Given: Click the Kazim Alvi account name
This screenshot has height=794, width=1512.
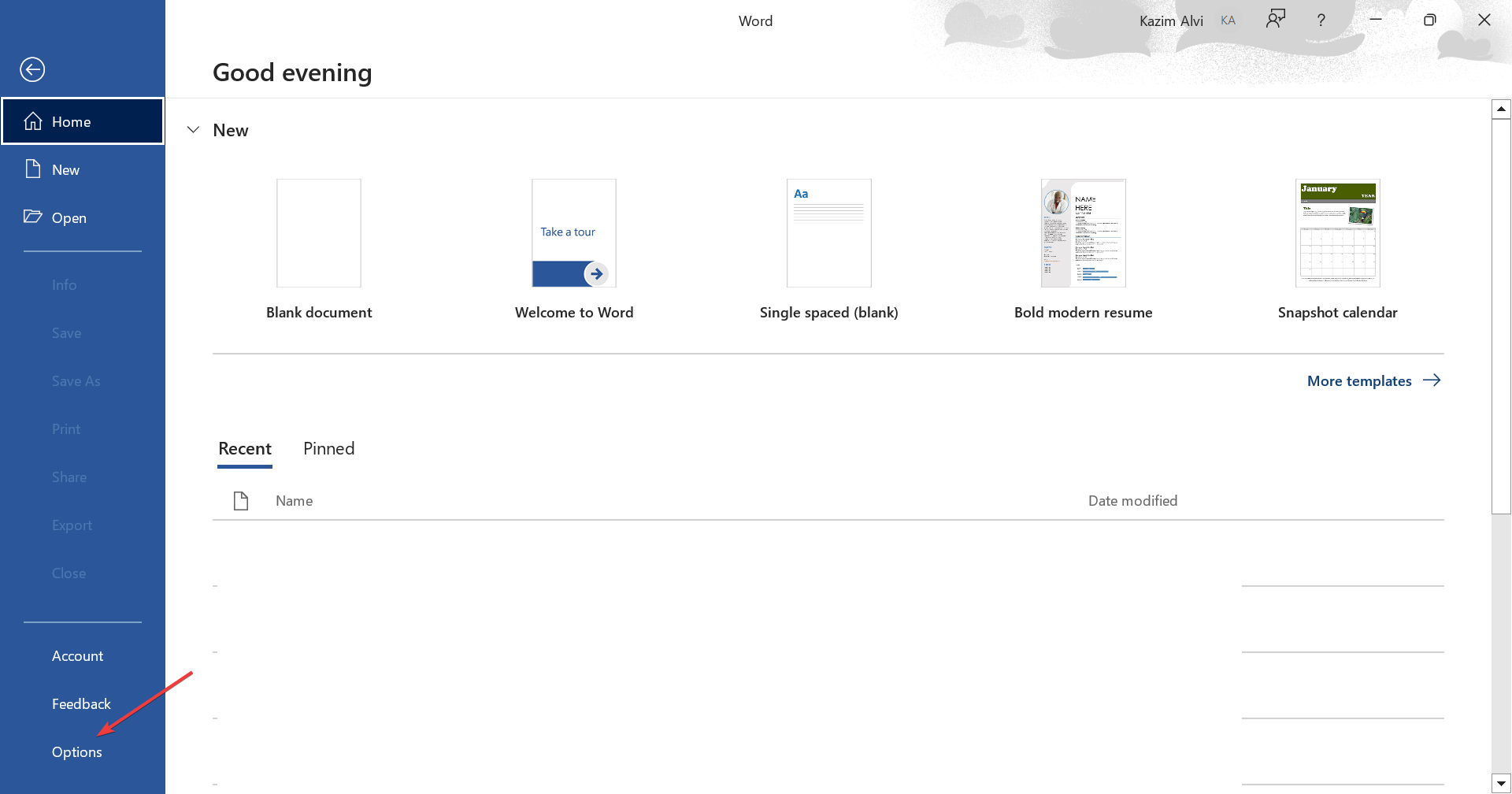Looking at the screenshot, I should 1171,21.
